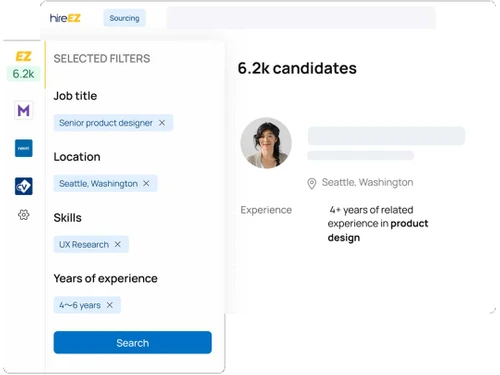This screenshot has width=500, height=375.
Task: Click the Senior product designer chip
Action: (113, 123)
